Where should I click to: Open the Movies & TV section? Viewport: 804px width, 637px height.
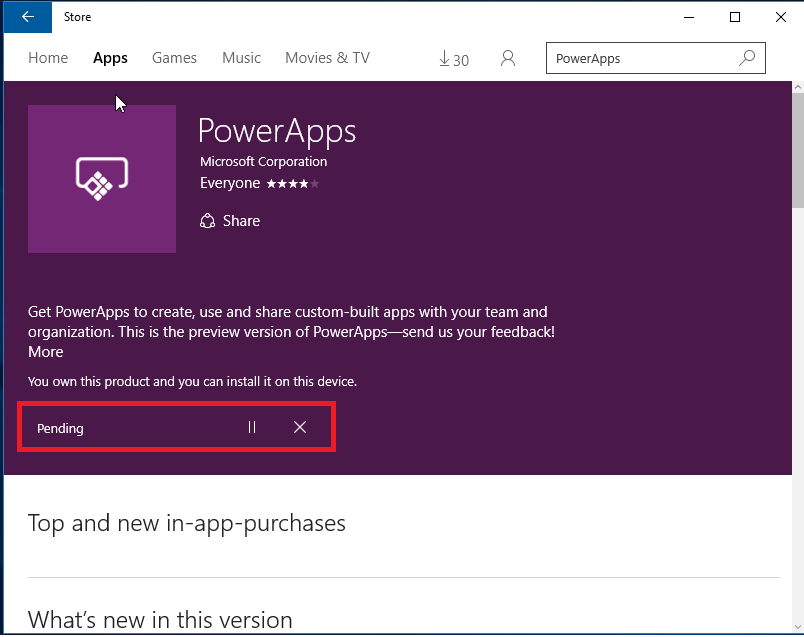click(x=327, y=58)
